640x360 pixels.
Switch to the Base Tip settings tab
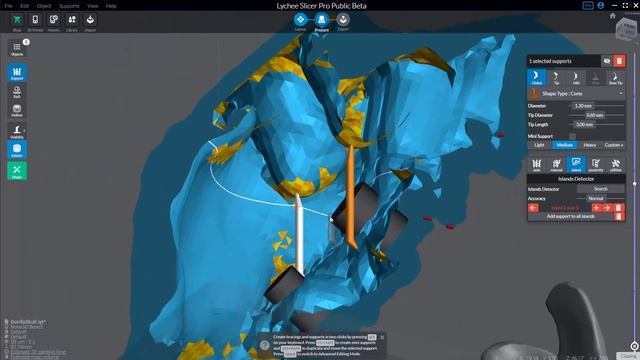(x=616, y=78)
